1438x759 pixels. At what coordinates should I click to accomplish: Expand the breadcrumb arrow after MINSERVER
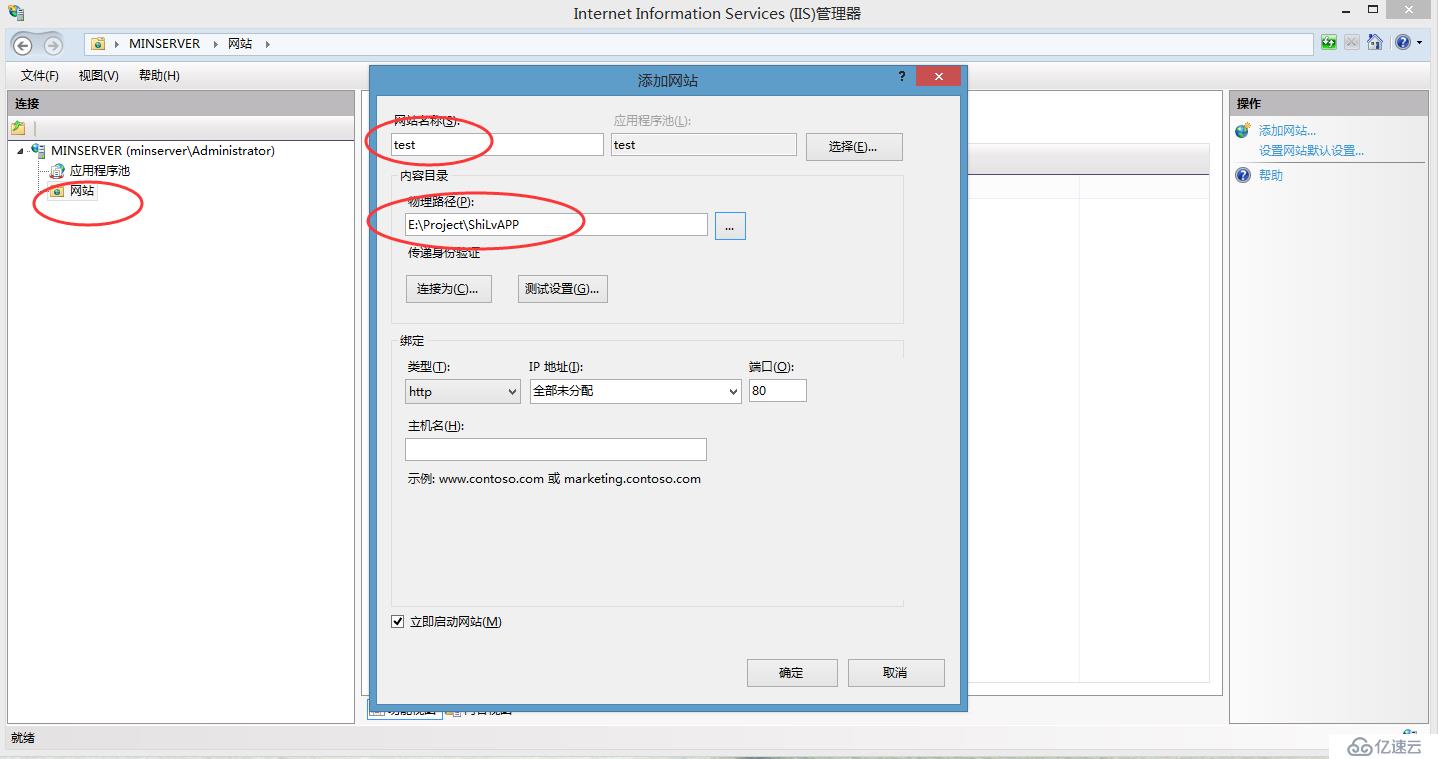pyautogui.click(x=214, y=44)
